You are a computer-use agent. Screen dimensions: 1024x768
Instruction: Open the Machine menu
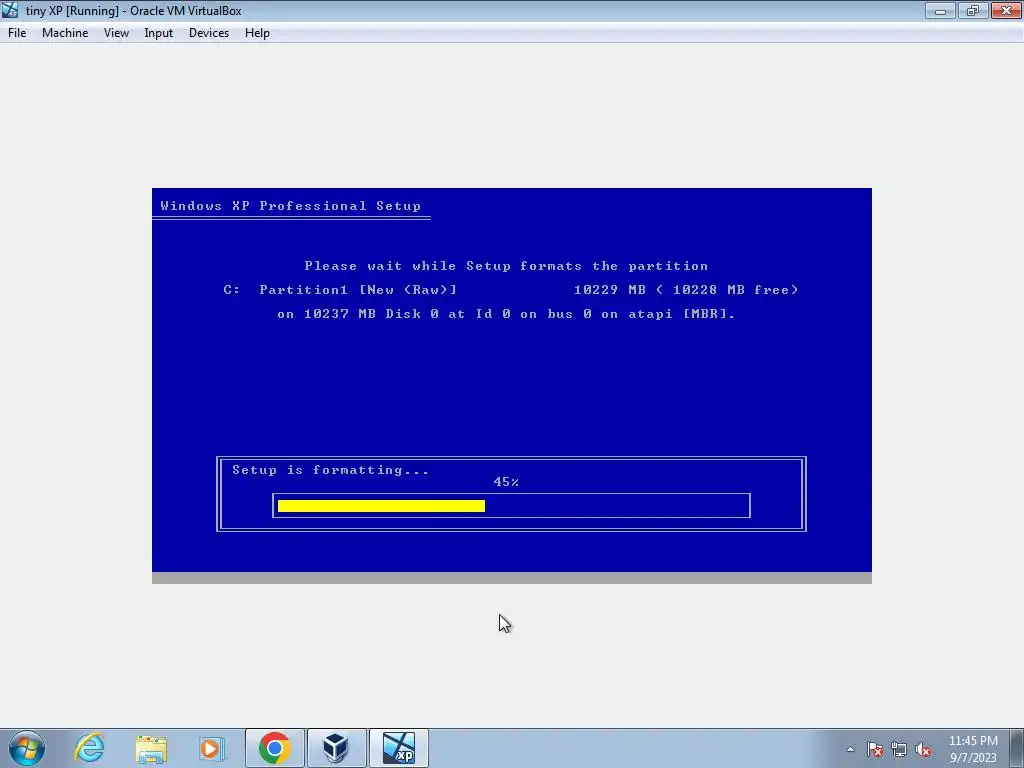point(65,33)
